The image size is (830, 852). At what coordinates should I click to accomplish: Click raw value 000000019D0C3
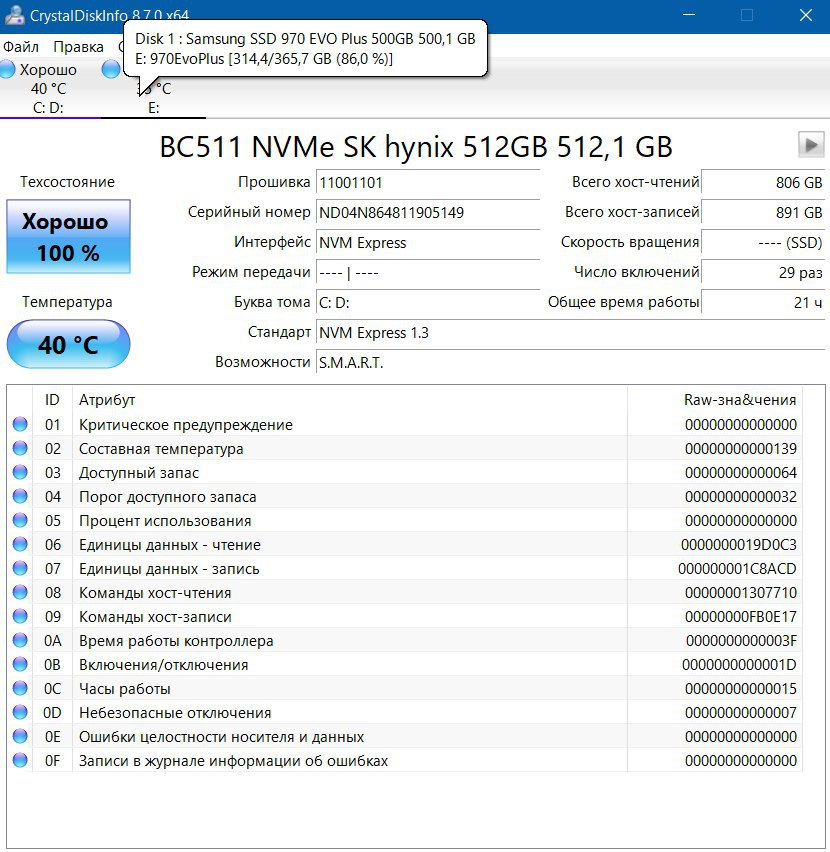click(x=739, y=544)
